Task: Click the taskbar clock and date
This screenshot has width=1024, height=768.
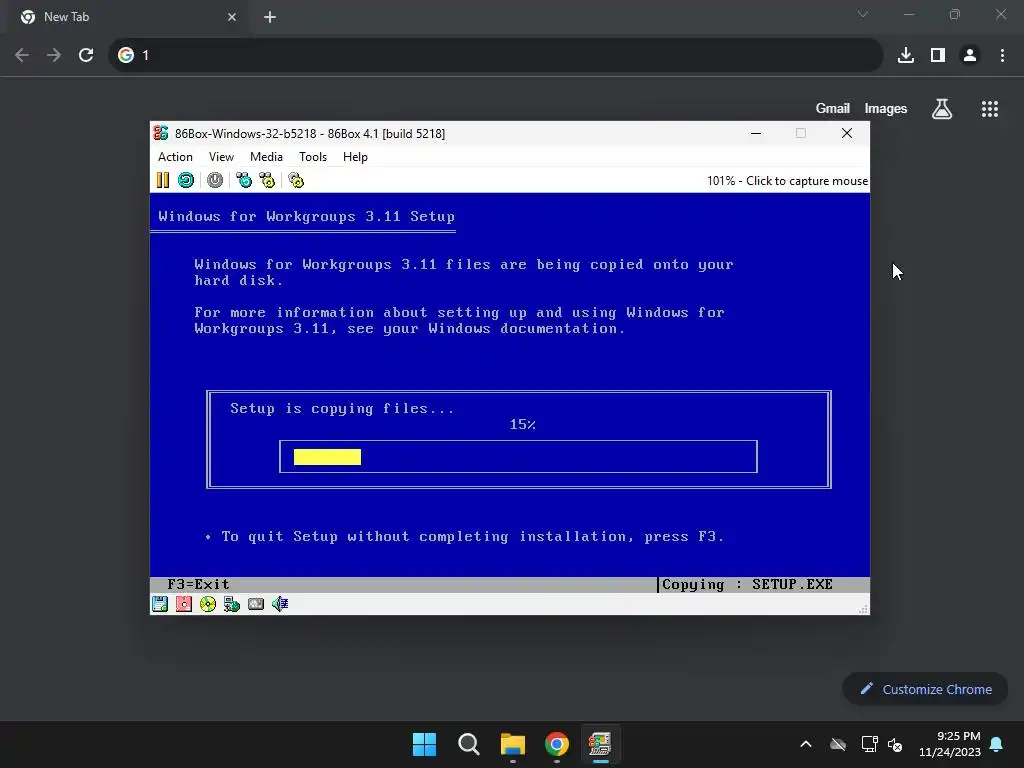Action: [950, 744]
